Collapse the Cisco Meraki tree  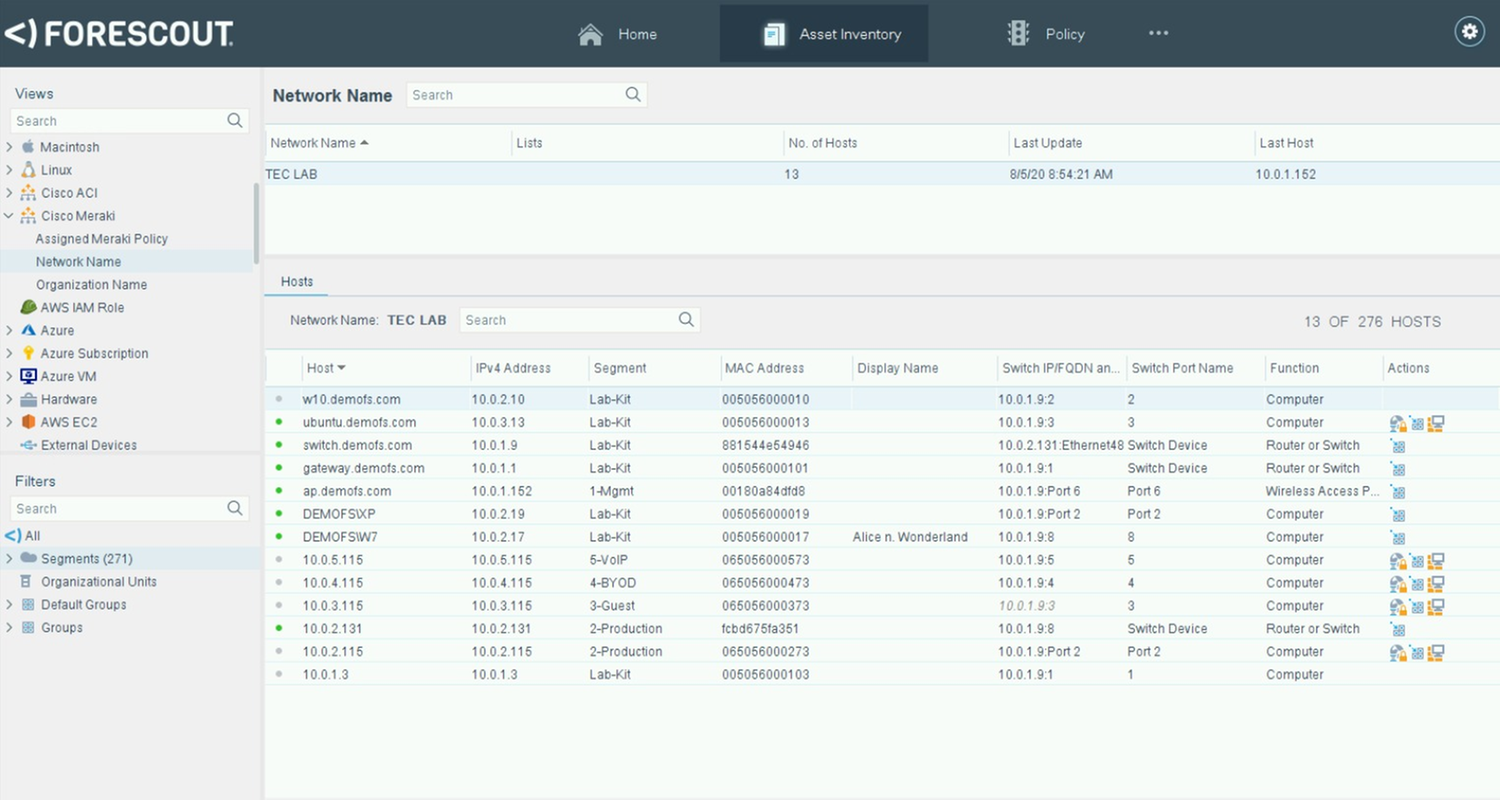point(11,215)
